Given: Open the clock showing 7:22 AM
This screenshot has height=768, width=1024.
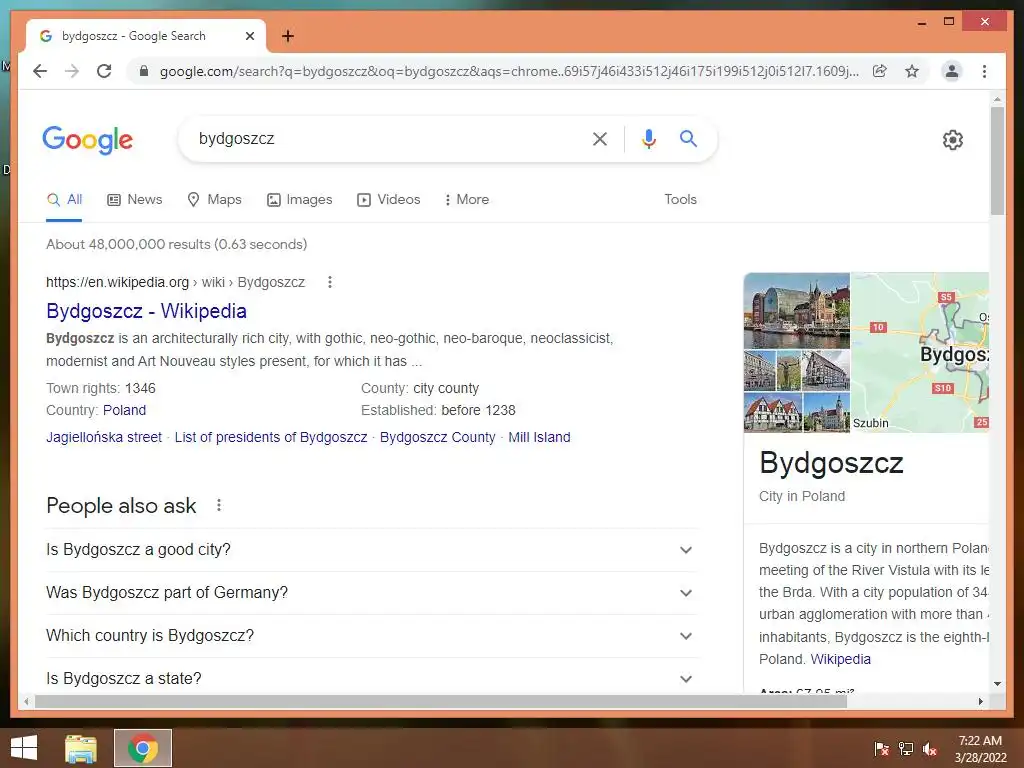Looking at the screenshot, I should 980,749.
